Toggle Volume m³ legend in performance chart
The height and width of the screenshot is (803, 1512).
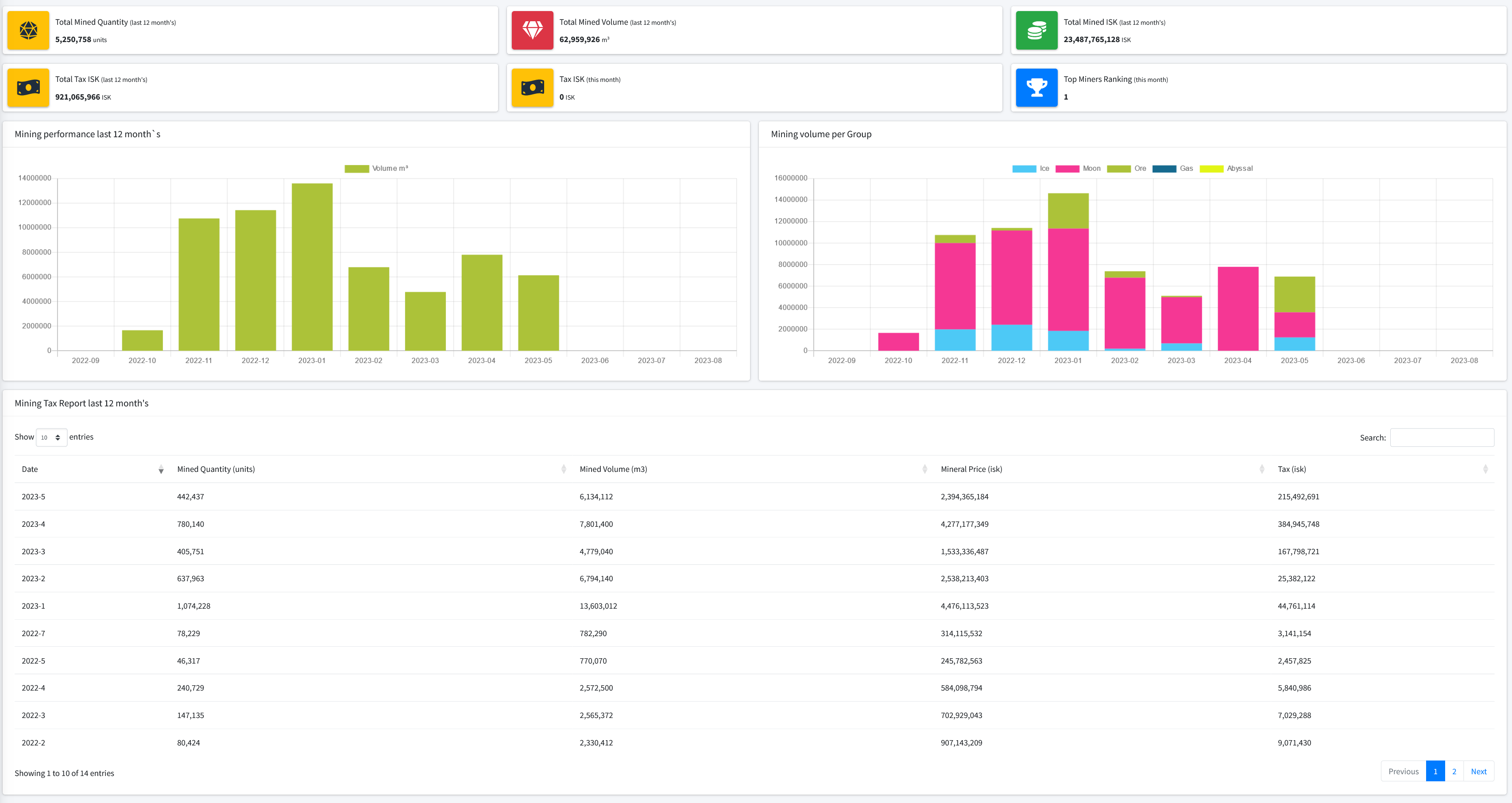coord(376,169)
